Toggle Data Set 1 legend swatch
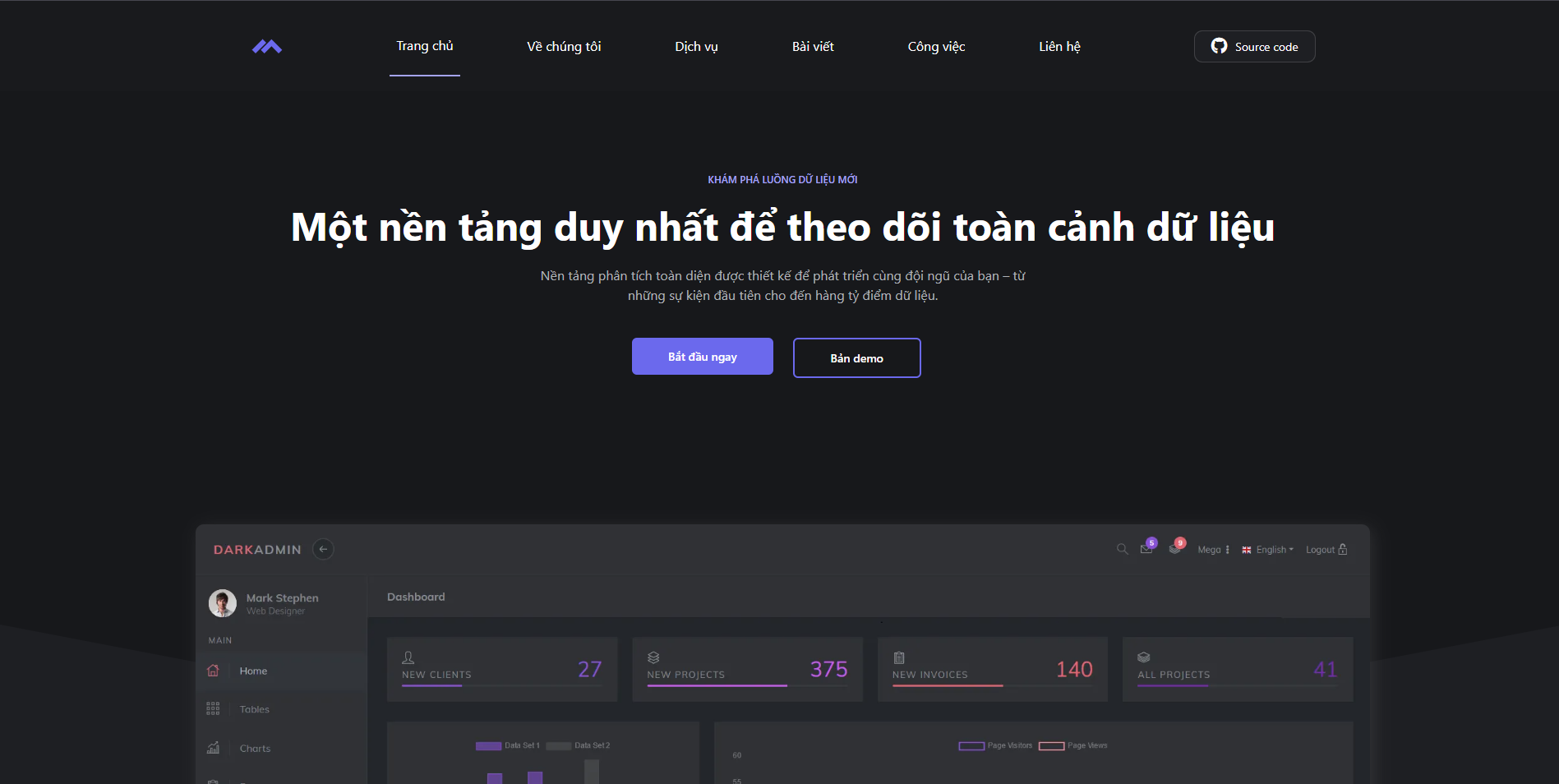The image size is (1559, 784). 488,746
